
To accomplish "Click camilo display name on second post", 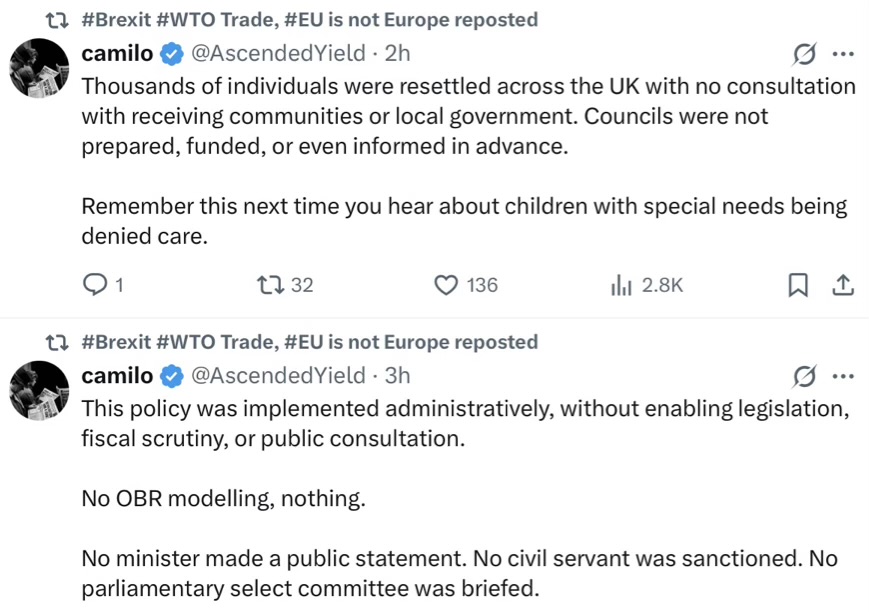I will [x=117, y=376].
